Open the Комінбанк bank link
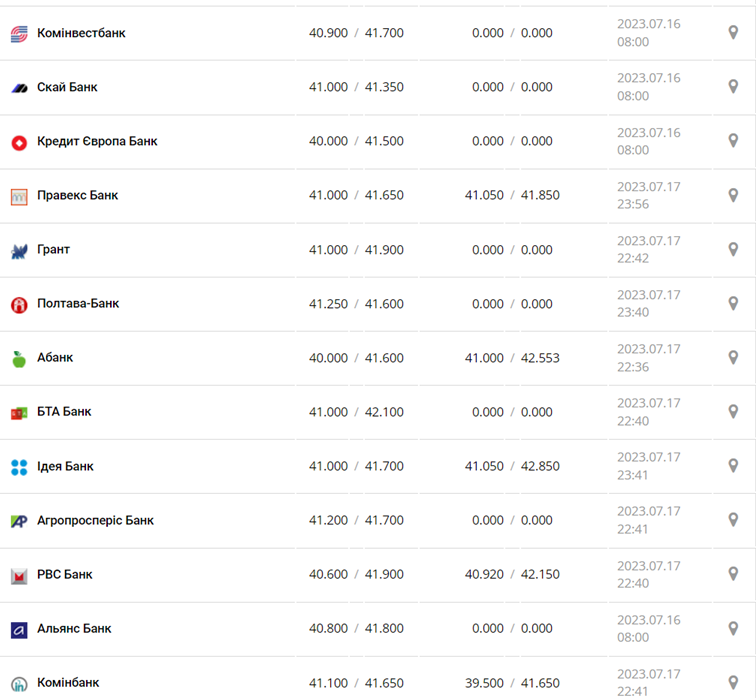The height and width of the screenshot is (698, 756). pyautogui.click(x=68, y=682)
